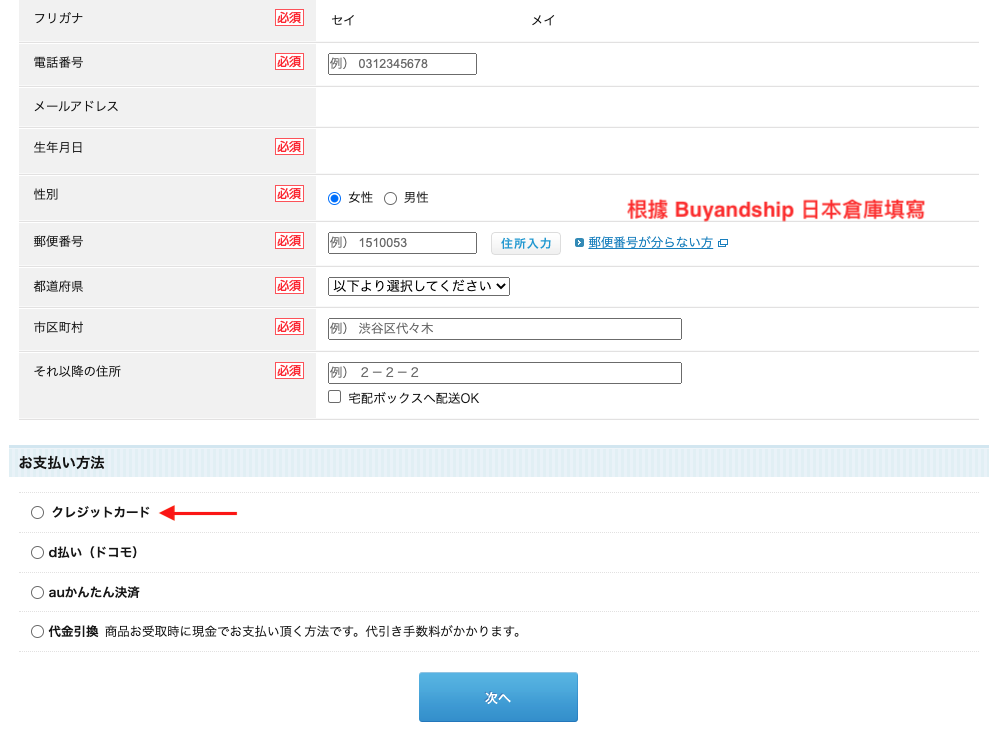Select the 男性 gender radio button
Viewport: 1002px width, 735px height.
point(390,198)
